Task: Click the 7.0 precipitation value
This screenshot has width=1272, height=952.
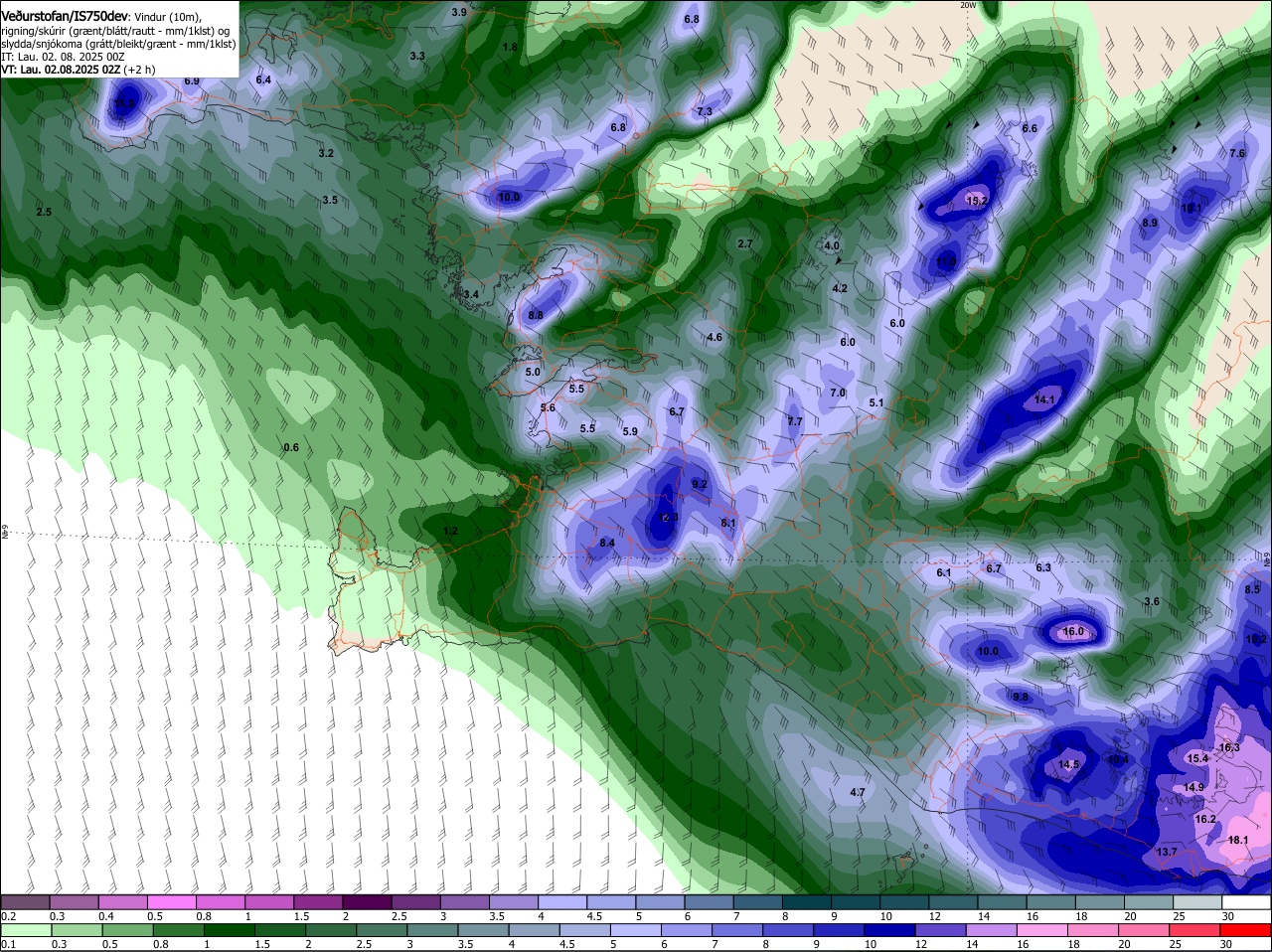Action: [x=838, y=393]
